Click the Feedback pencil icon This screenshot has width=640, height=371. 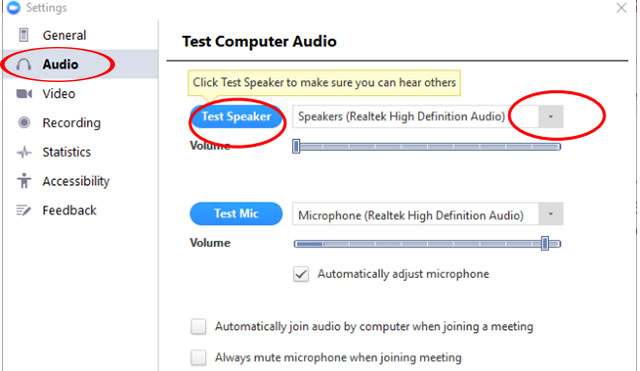click(24, 210)
